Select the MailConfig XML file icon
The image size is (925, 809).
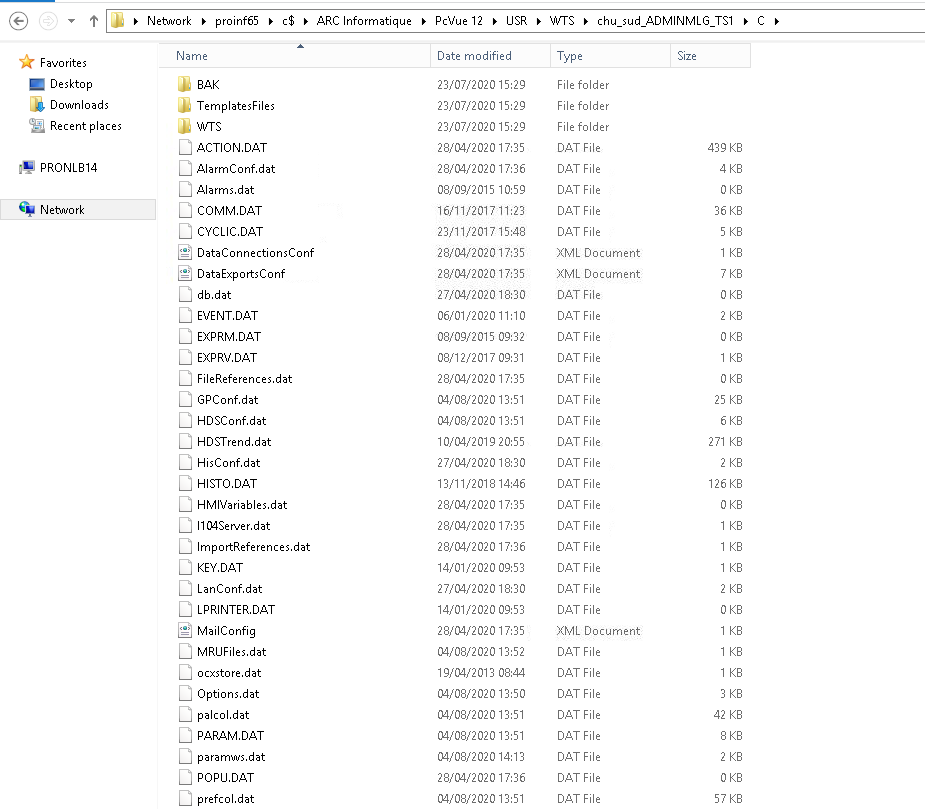[x=184, y=631]
